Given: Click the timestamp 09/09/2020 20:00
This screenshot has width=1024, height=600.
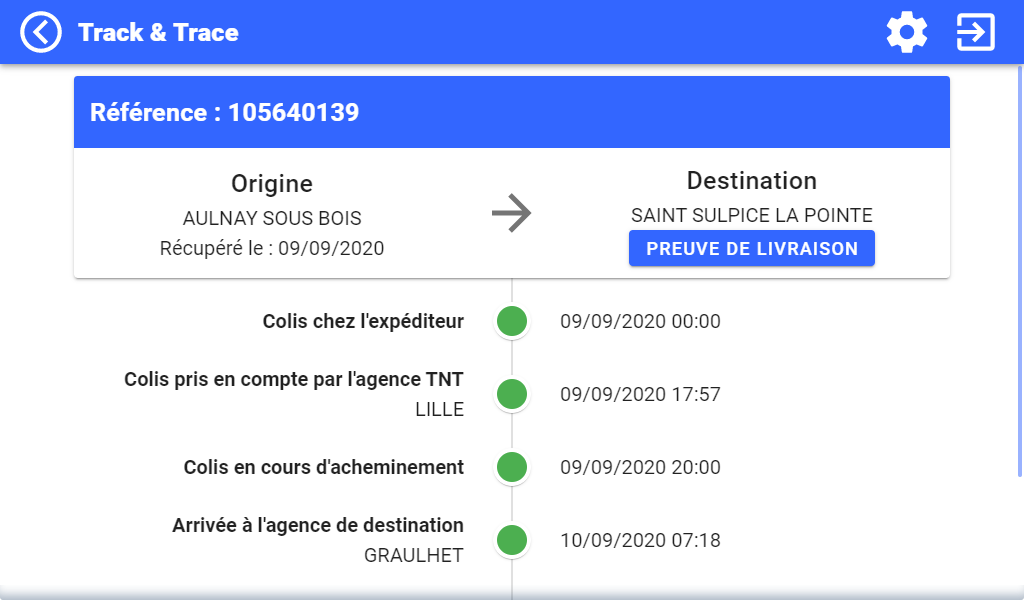Looking at the screenshot, I should click(x=640, y=467).
